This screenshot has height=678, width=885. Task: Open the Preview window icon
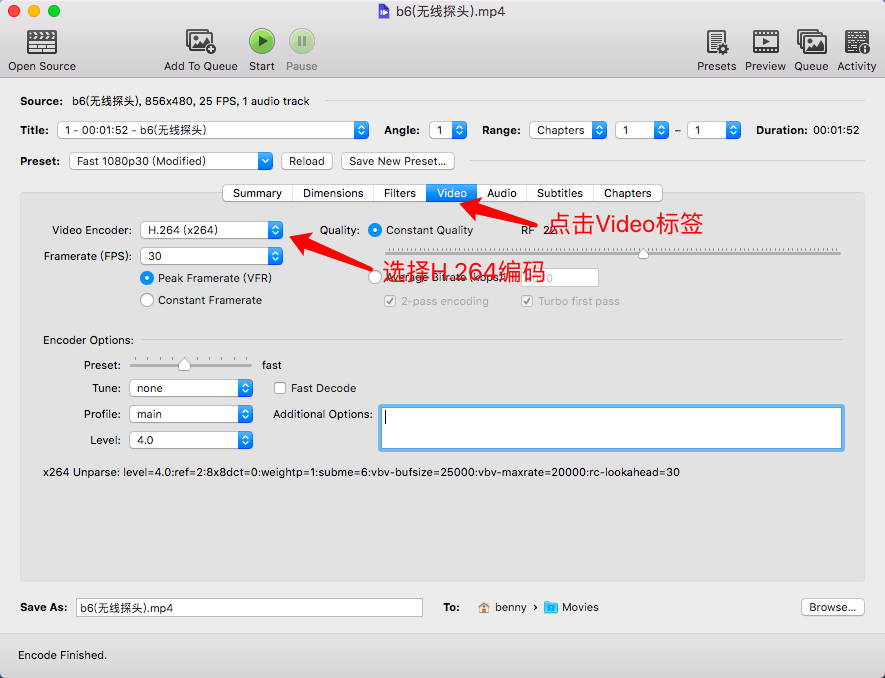point(765,42)
